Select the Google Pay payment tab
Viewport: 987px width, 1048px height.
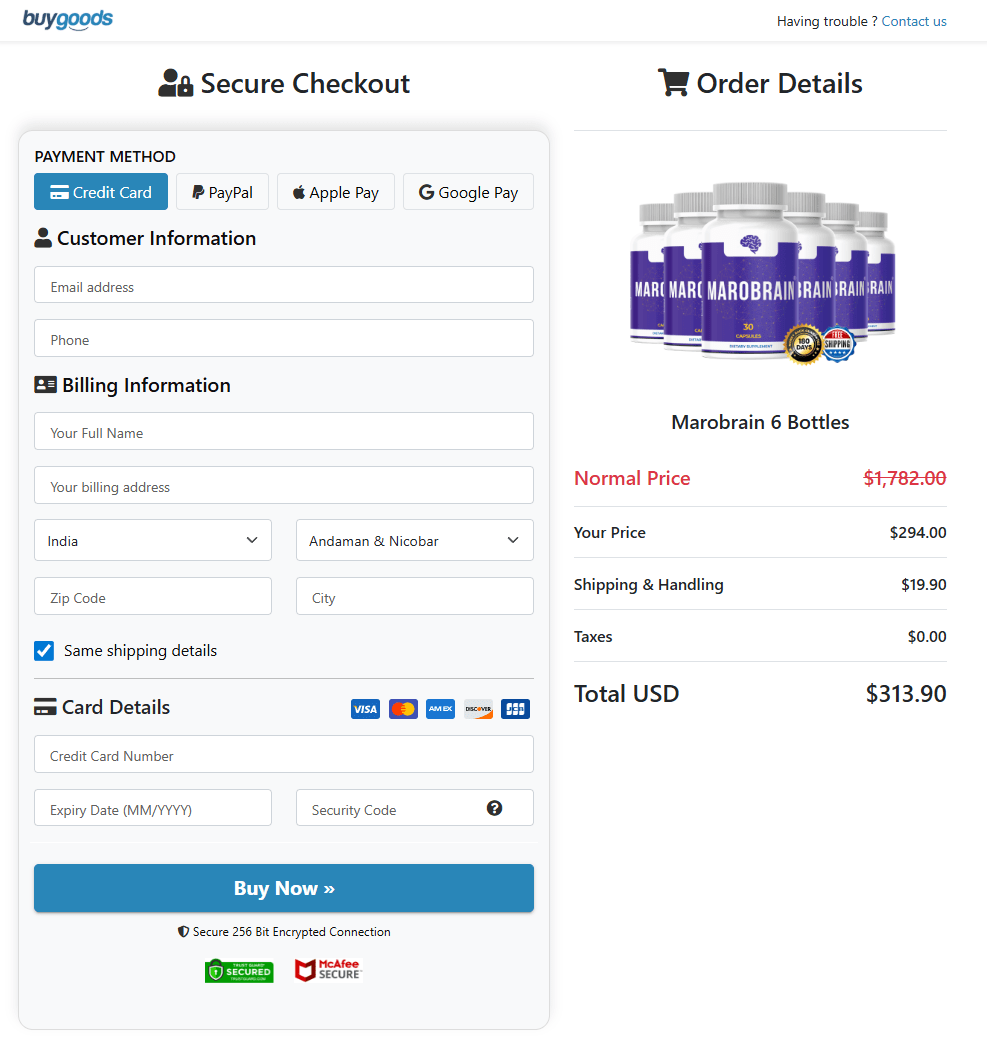click(x=468, y=191)
